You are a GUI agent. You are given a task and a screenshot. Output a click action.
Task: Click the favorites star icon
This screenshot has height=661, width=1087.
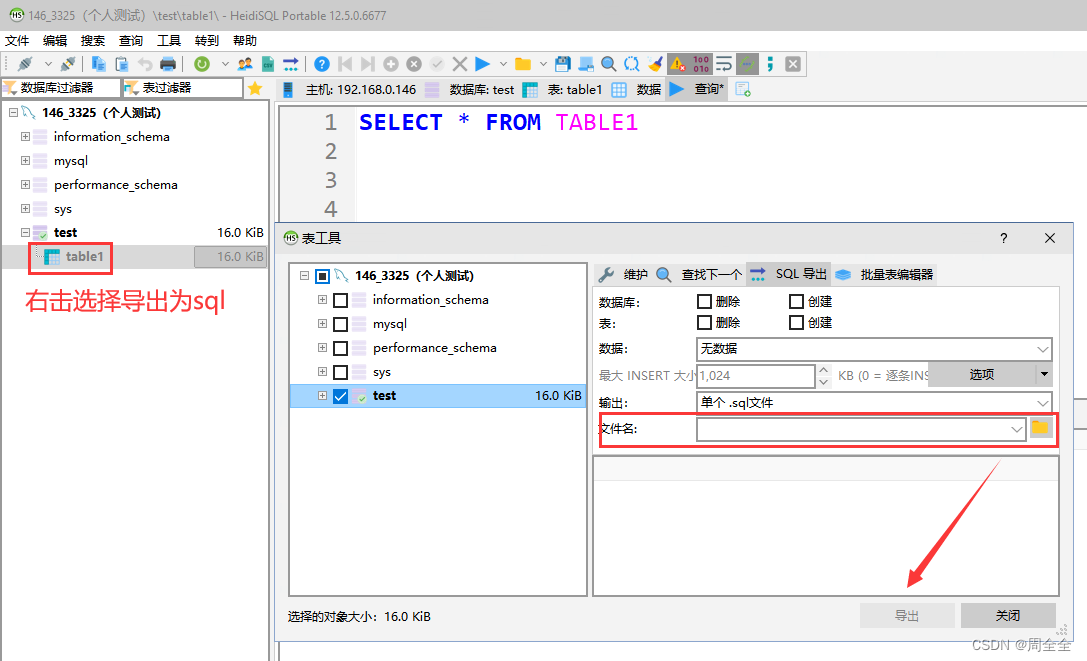(255, 88)
